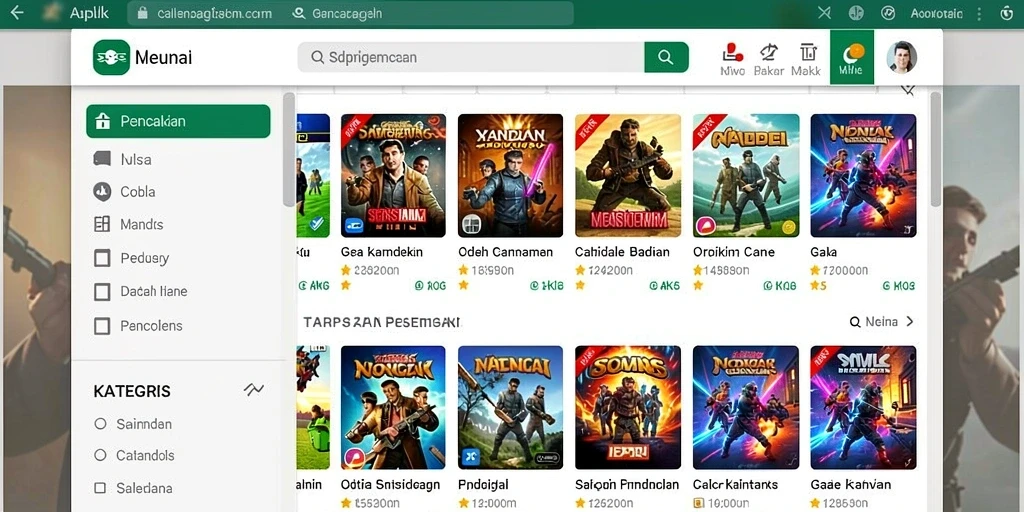
Task: Click the Oroikim Cane title
Action: pyautogui.click(x=734, y=252)
